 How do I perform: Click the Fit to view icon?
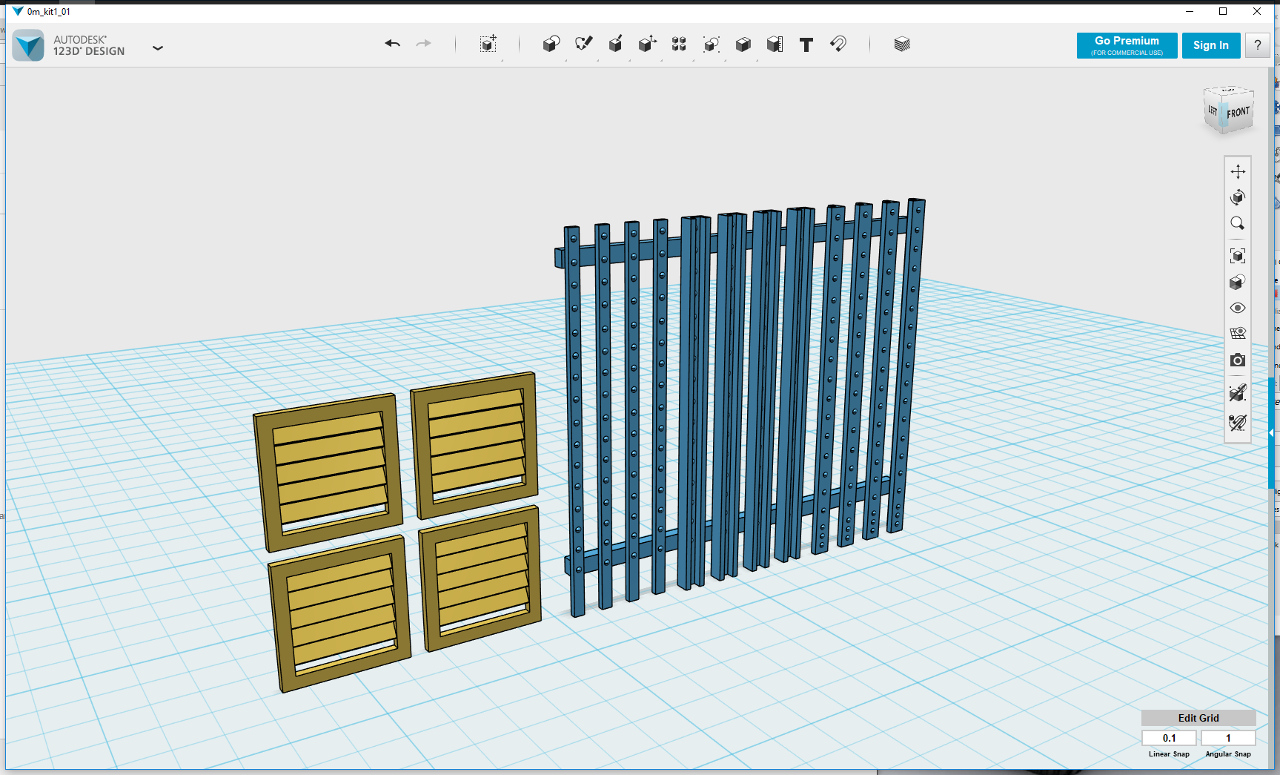pos(1238,256)
